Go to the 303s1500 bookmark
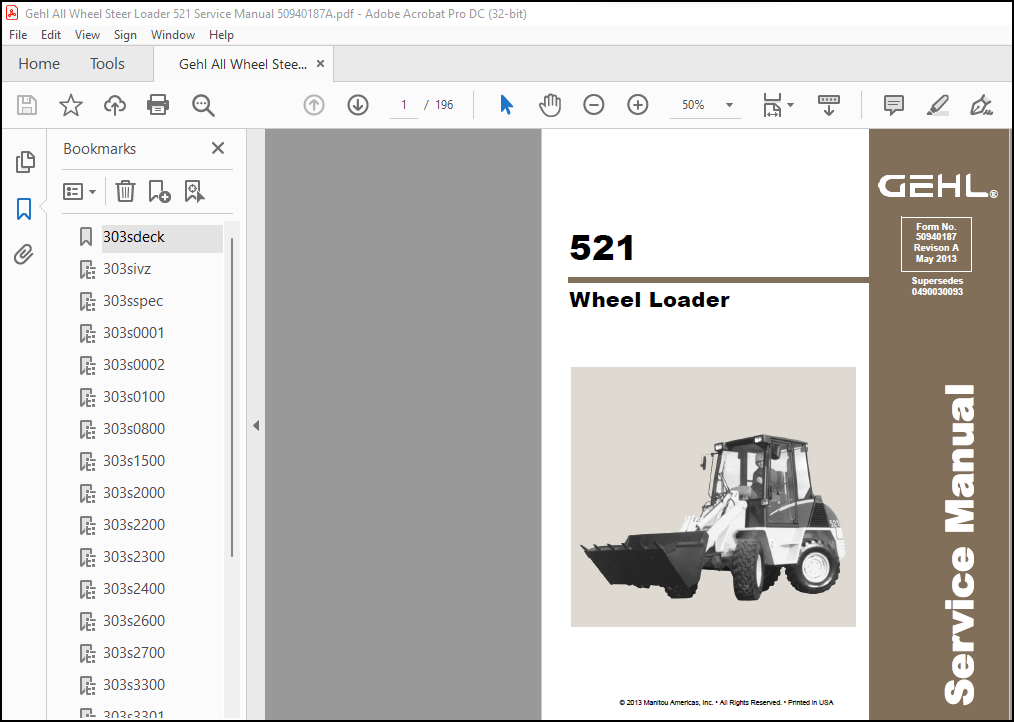 [134, 461]
